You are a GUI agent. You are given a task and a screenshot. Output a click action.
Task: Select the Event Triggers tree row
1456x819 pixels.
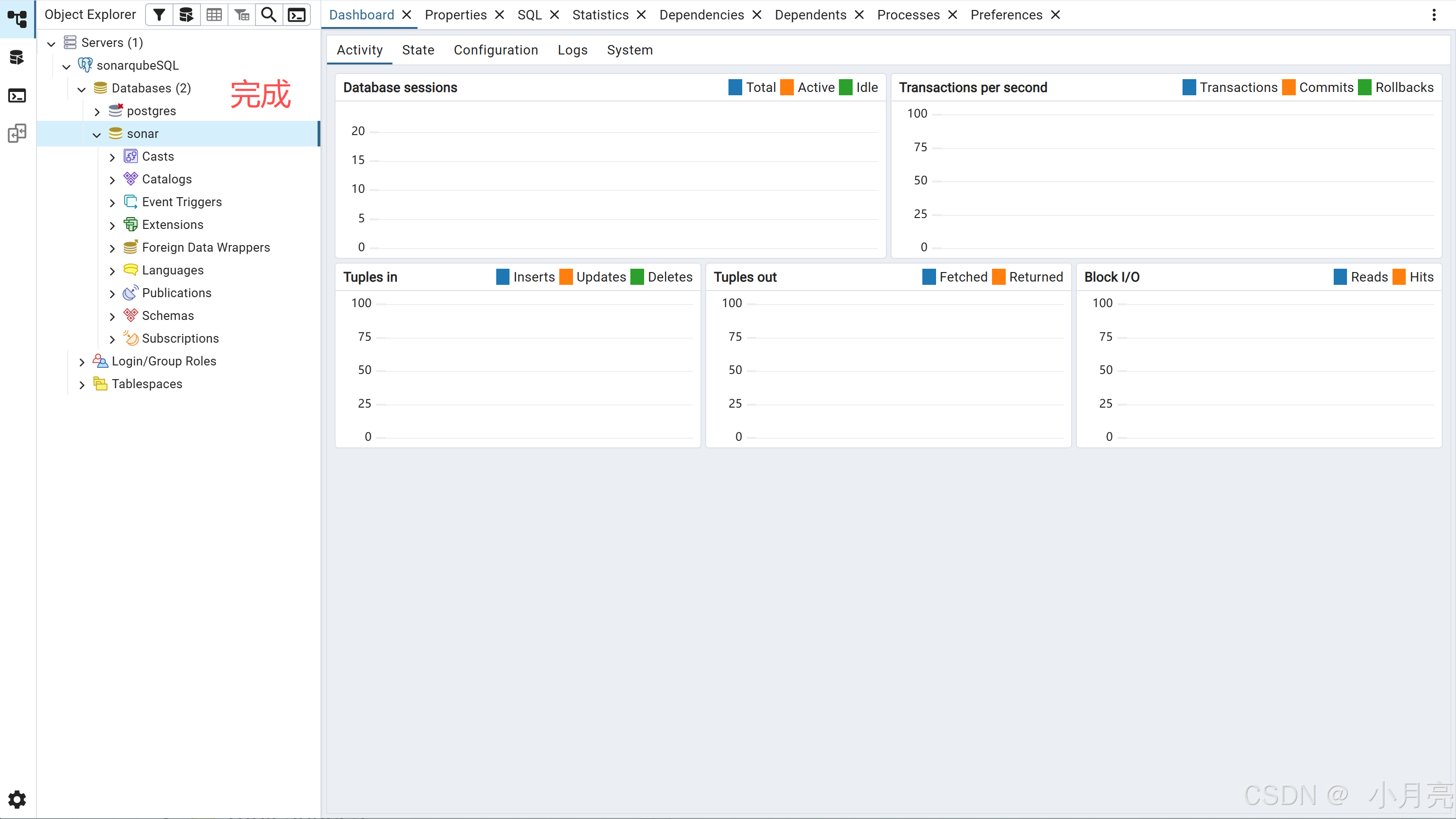[178, 202]
